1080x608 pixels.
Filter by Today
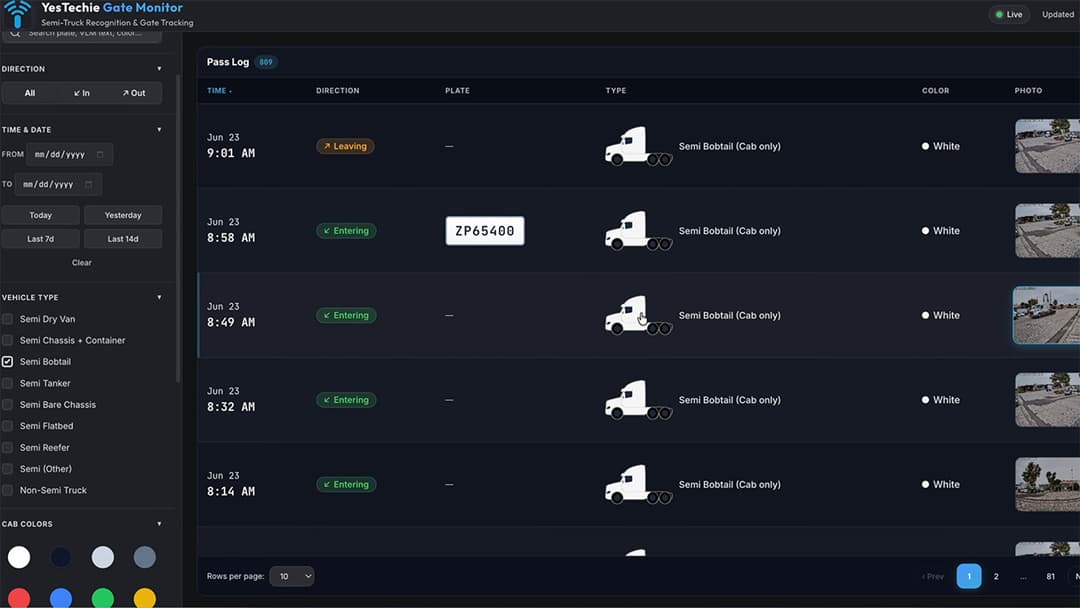(41, 216)
